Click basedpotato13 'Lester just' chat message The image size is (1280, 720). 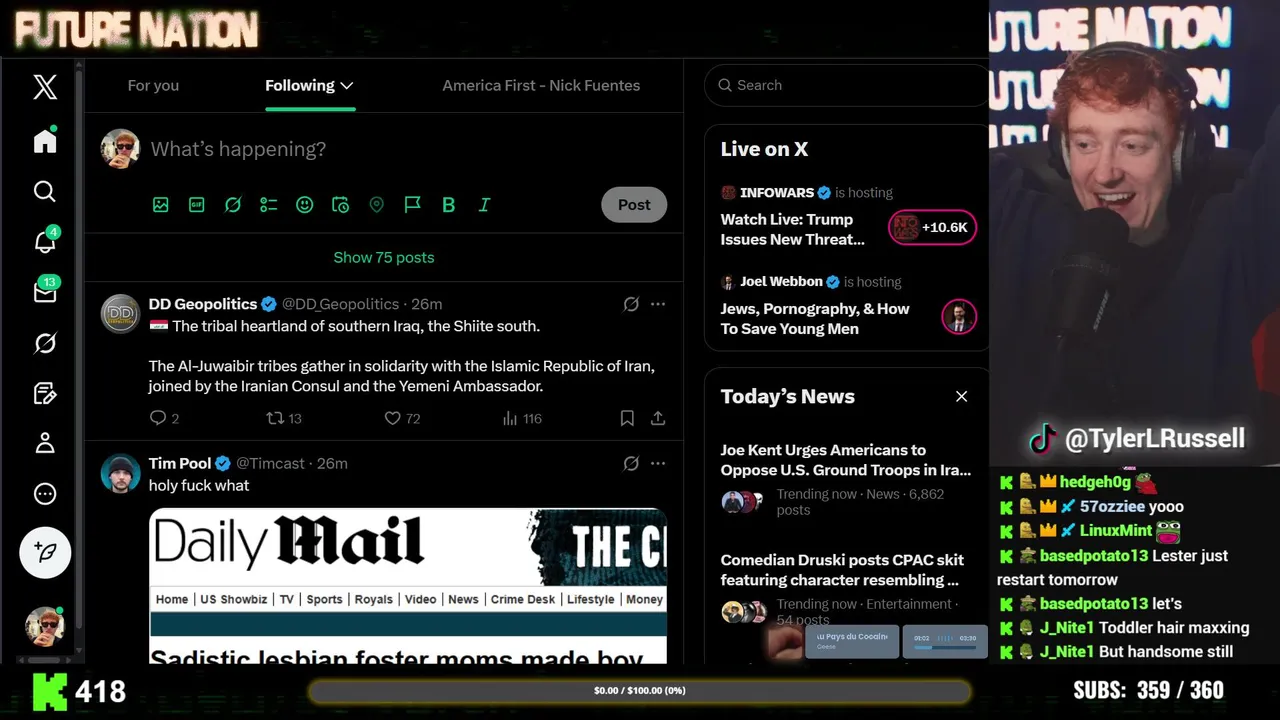click(x=1113, y=567)
